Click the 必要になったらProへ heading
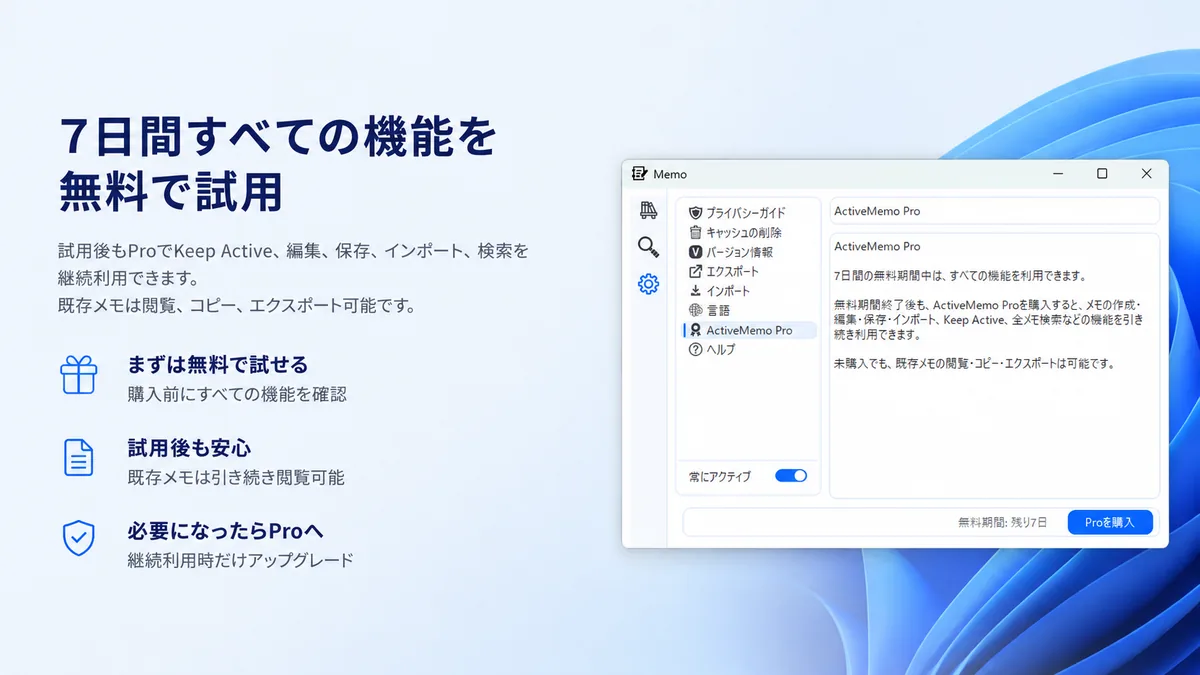This screenshot has height=675, width=1200. (225, 530)
